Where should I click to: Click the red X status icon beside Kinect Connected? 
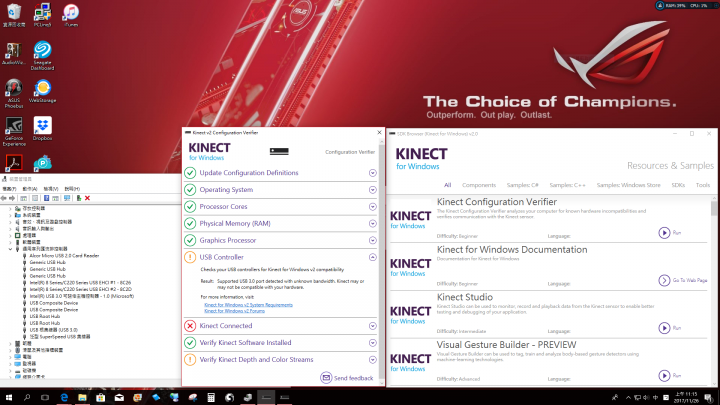point(190,326)
